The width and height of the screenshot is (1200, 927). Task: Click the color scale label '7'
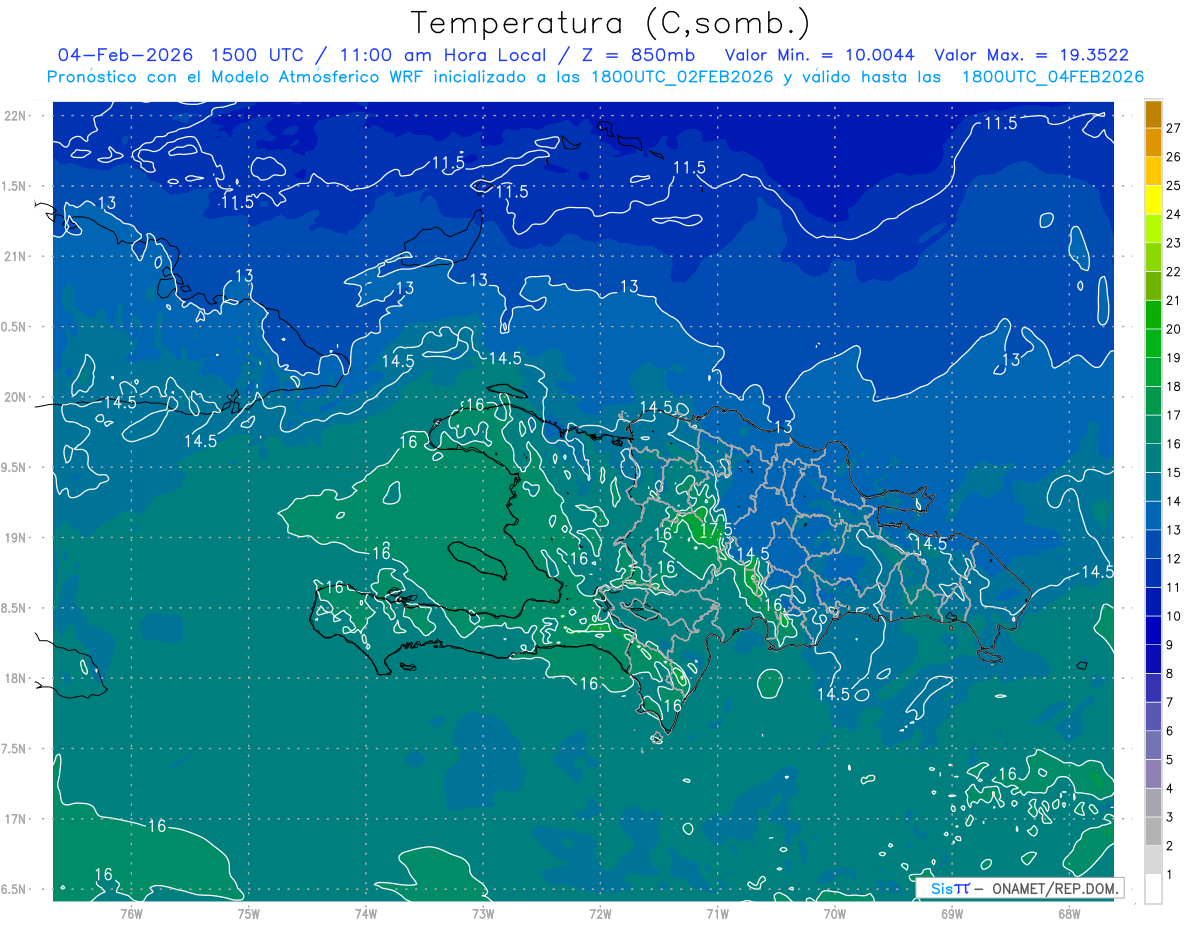(1169, 702)
